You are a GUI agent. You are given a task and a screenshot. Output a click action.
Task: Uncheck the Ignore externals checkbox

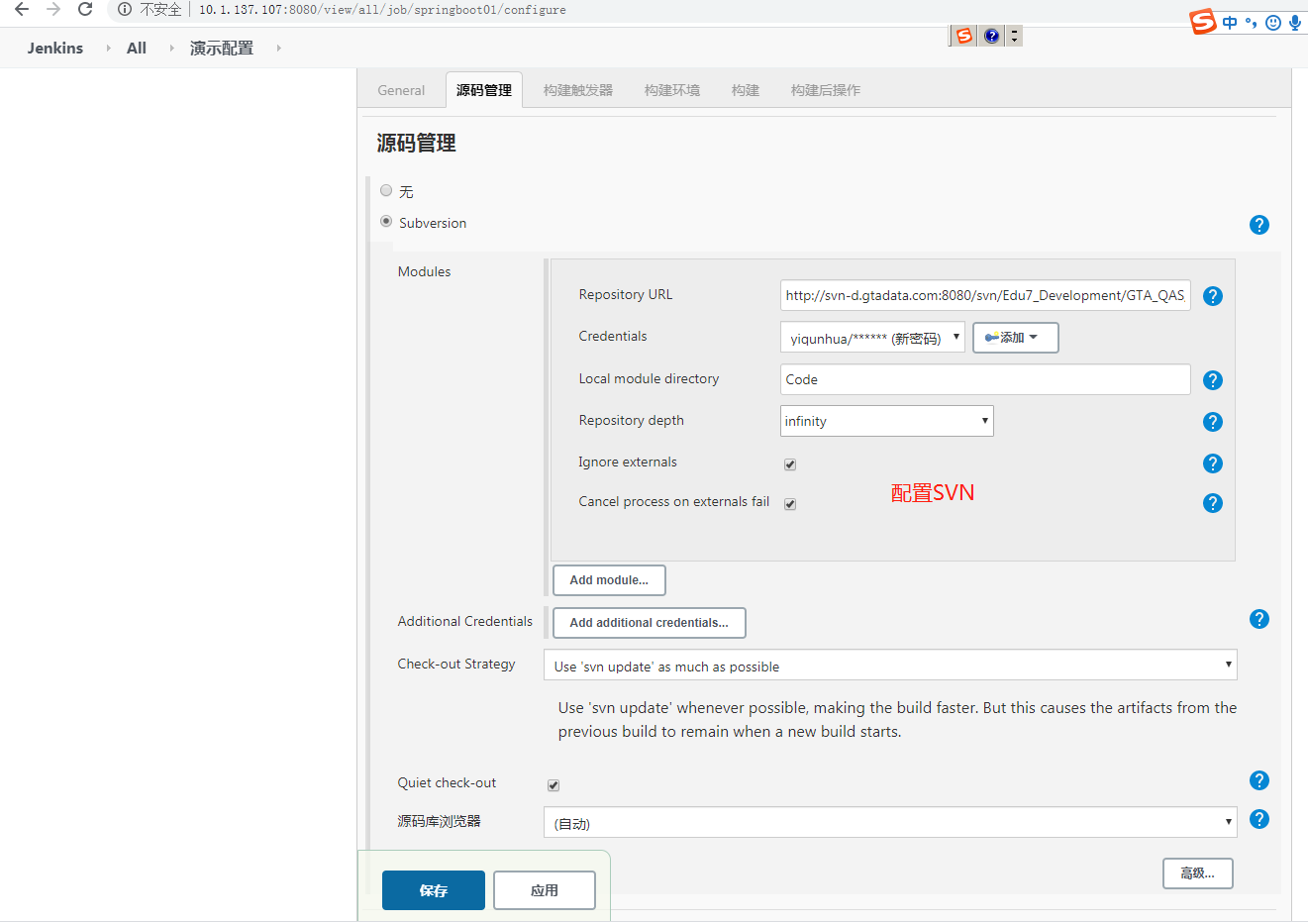pyautogui.click(x=790, y=464)
